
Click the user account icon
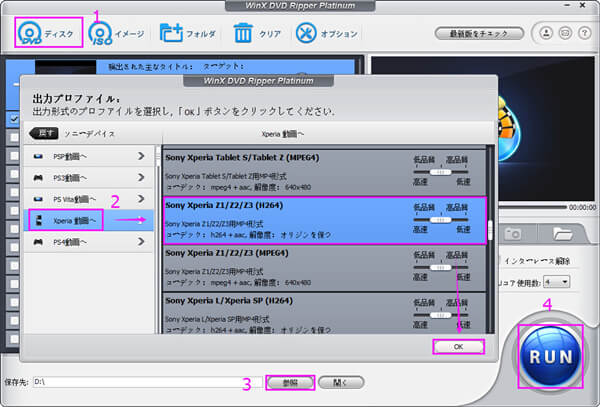(x=546, y=33)
